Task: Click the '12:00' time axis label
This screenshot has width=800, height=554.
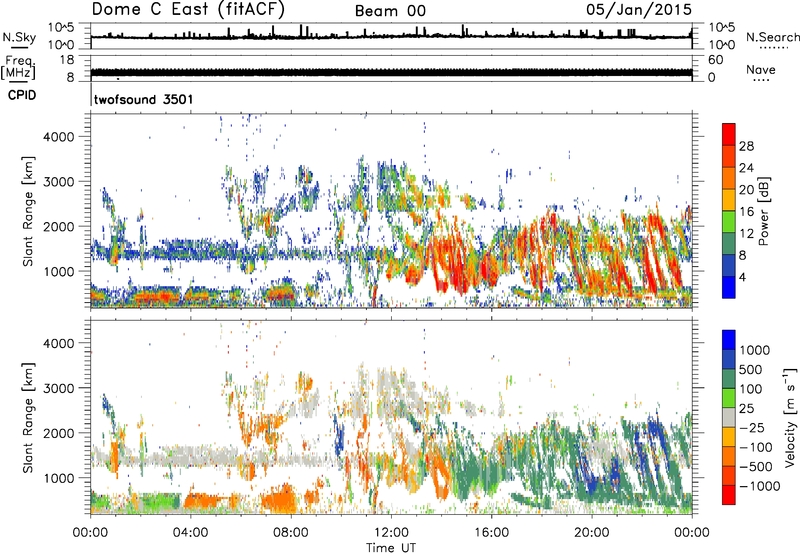Action: pyautogui.click(x=391, y=533)
